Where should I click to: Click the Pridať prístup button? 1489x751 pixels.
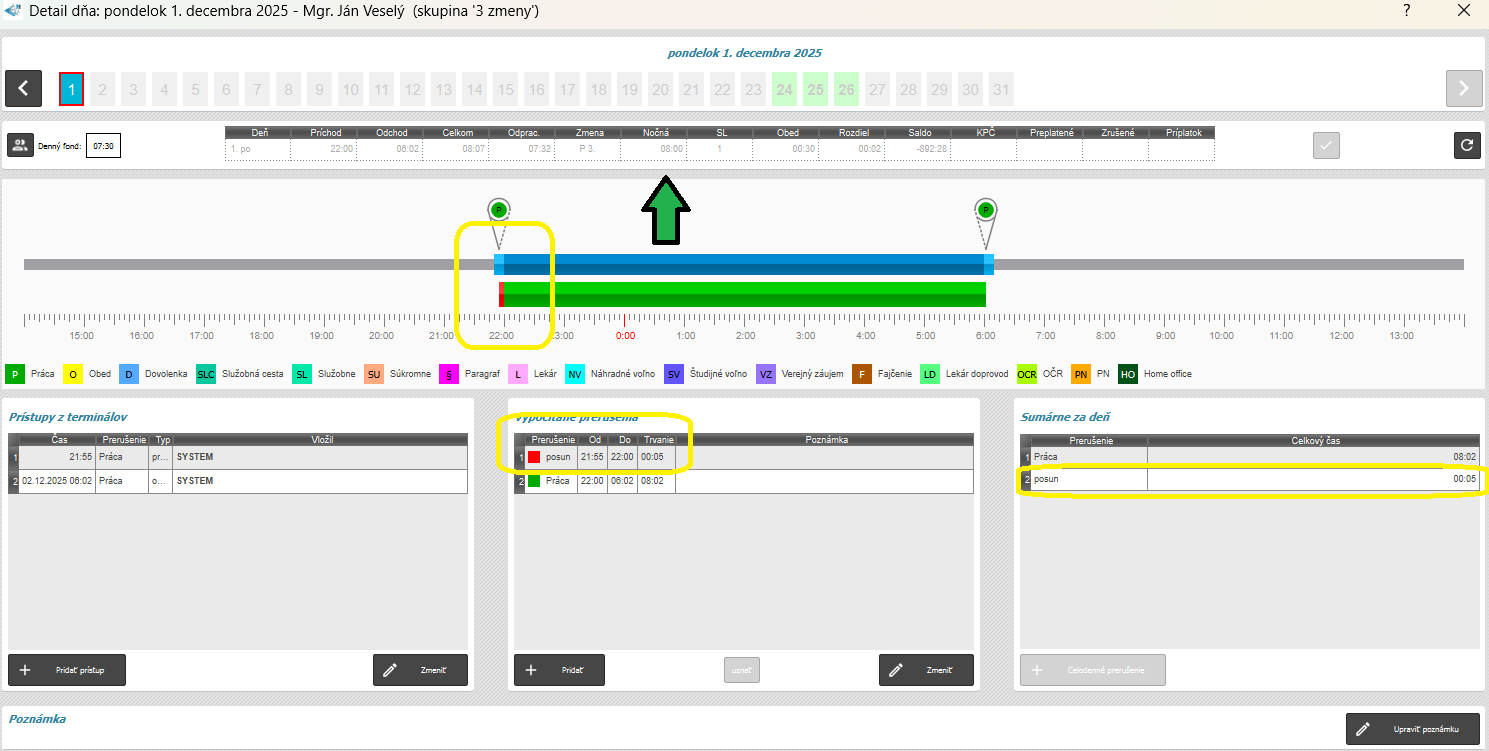pos(67,670)
